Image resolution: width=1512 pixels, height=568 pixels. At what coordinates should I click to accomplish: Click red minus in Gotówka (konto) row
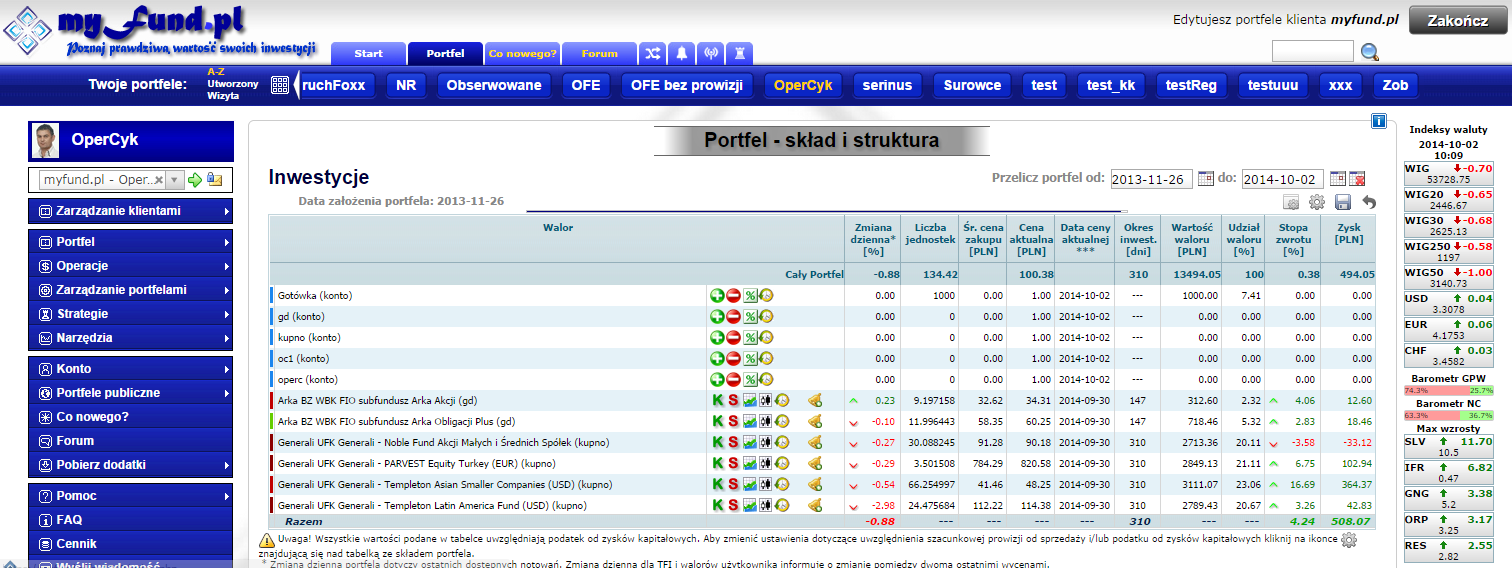(x=733, y=296)
